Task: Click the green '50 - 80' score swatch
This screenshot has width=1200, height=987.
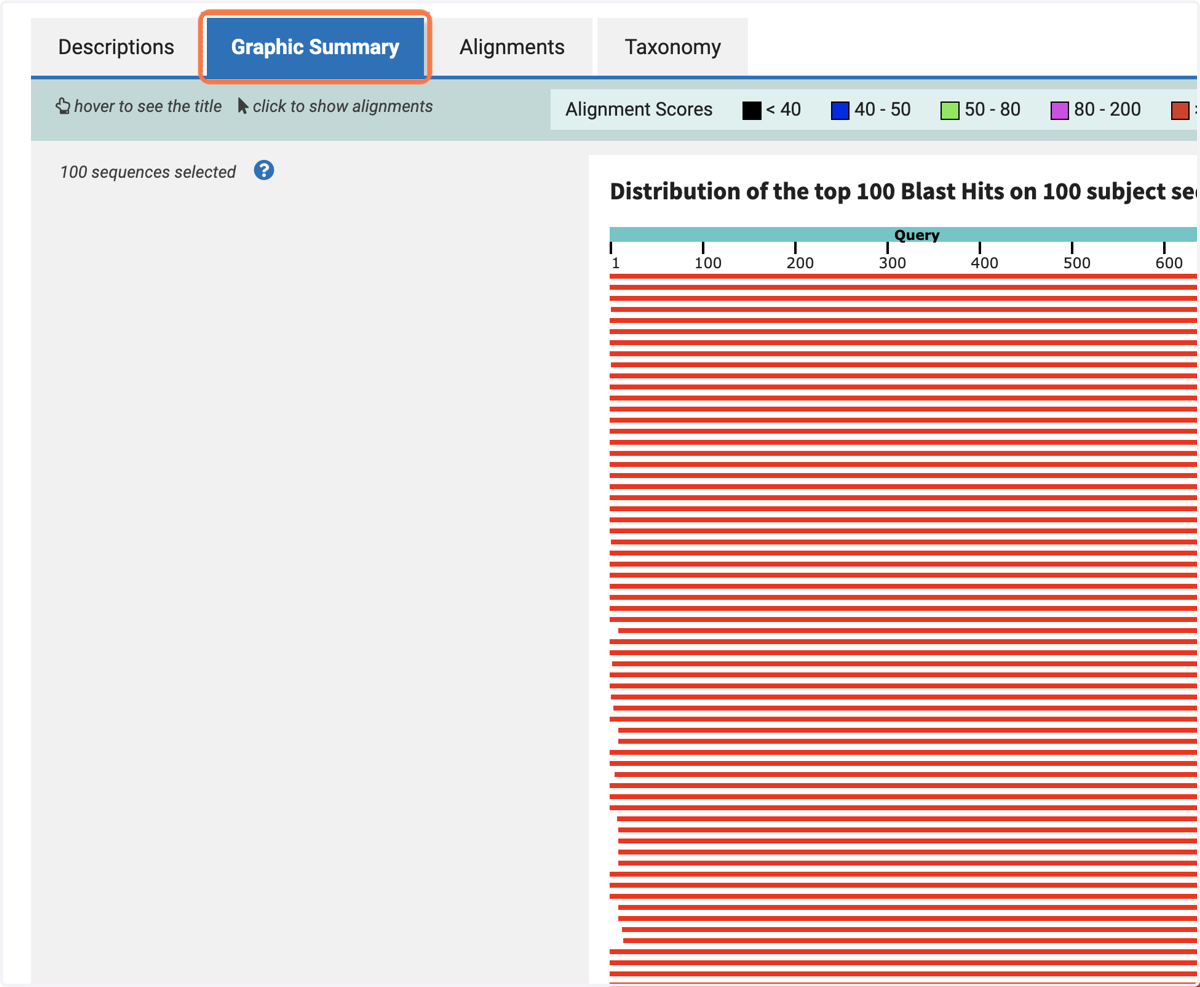Action: coord(950,110)
